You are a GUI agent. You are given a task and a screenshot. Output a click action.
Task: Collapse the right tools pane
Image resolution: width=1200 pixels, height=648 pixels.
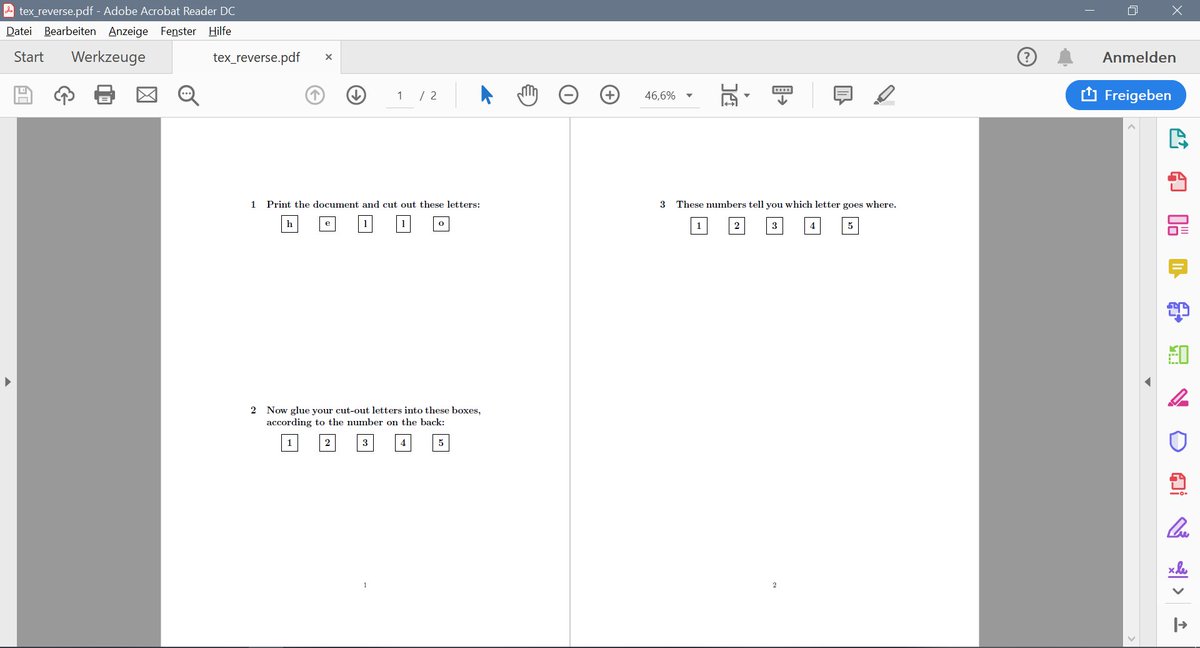[1147, 382]
